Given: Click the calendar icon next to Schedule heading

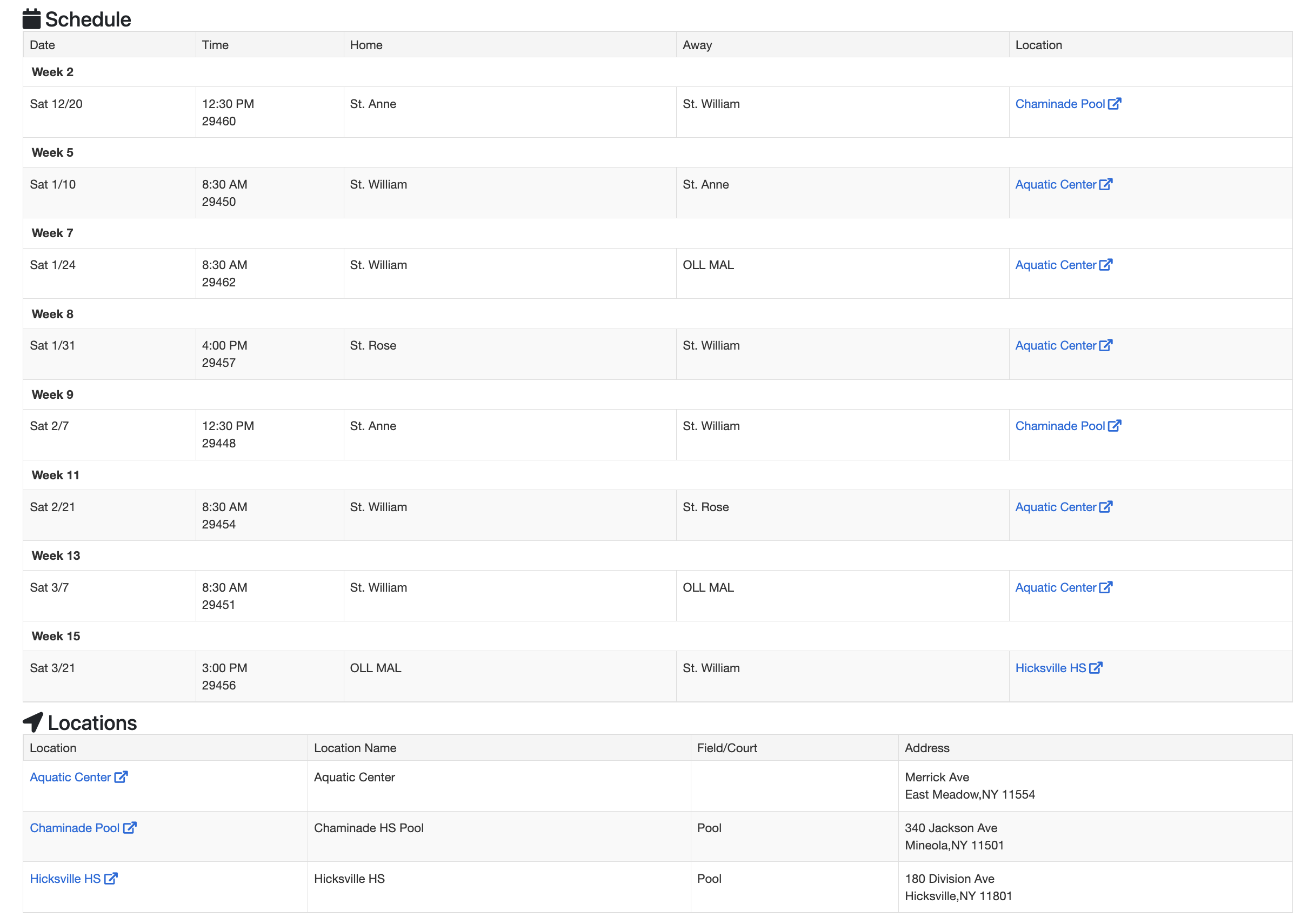Looking at the screenshot, I should [x=31, y=19].
